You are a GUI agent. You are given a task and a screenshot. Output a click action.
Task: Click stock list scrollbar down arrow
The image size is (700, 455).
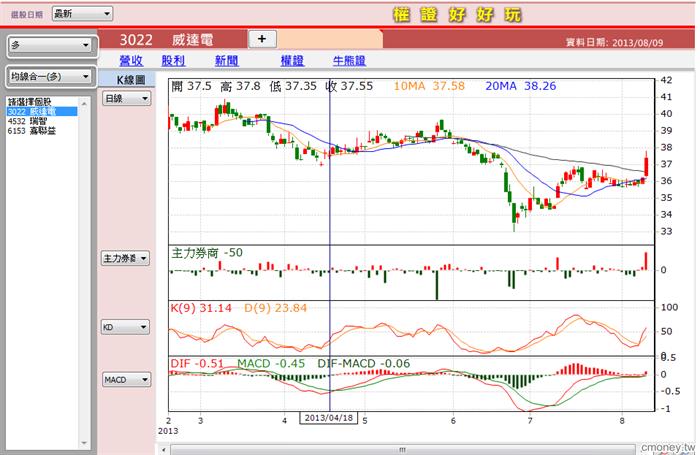tap(84, 443)
